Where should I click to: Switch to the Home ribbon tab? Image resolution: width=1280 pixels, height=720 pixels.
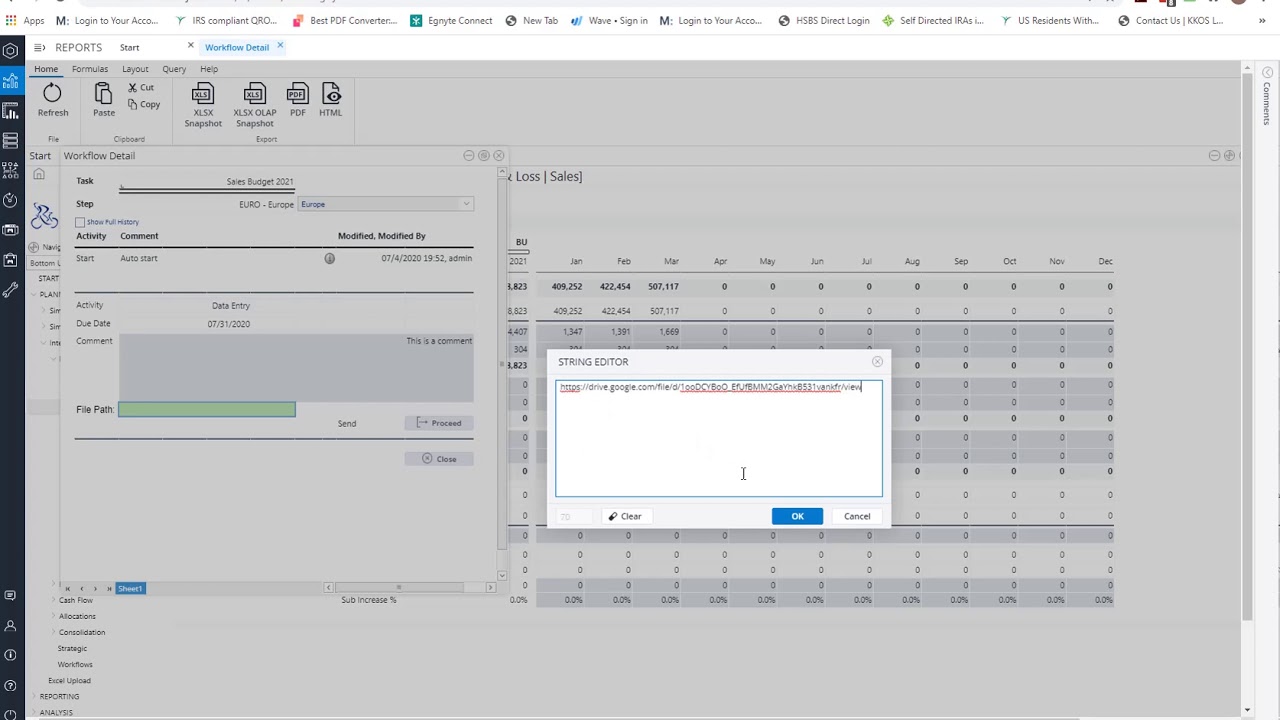click(x=46, y=69)
